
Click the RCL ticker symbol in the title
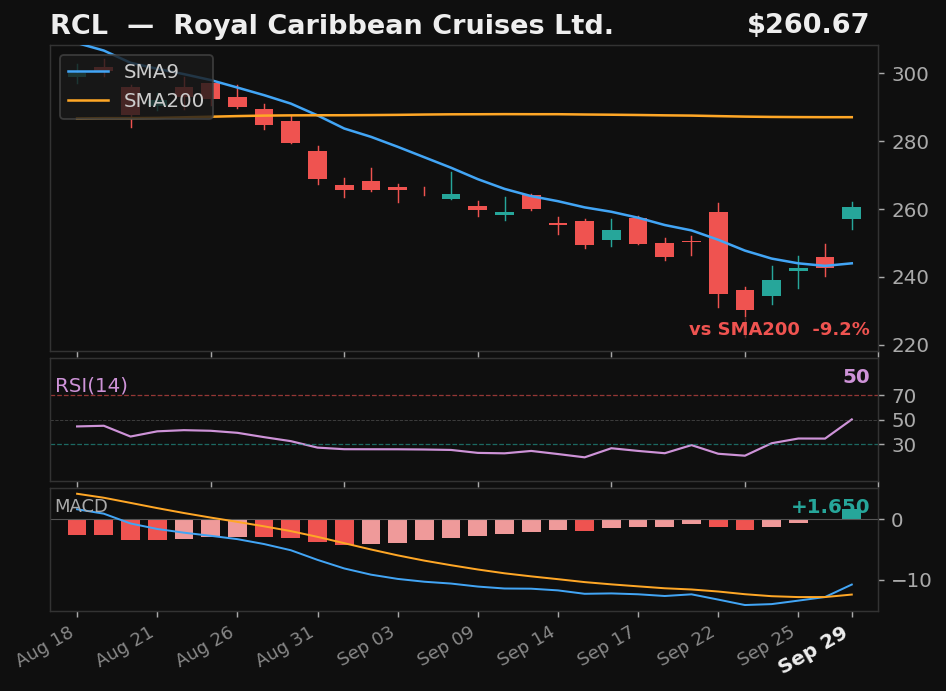point(79,25)
